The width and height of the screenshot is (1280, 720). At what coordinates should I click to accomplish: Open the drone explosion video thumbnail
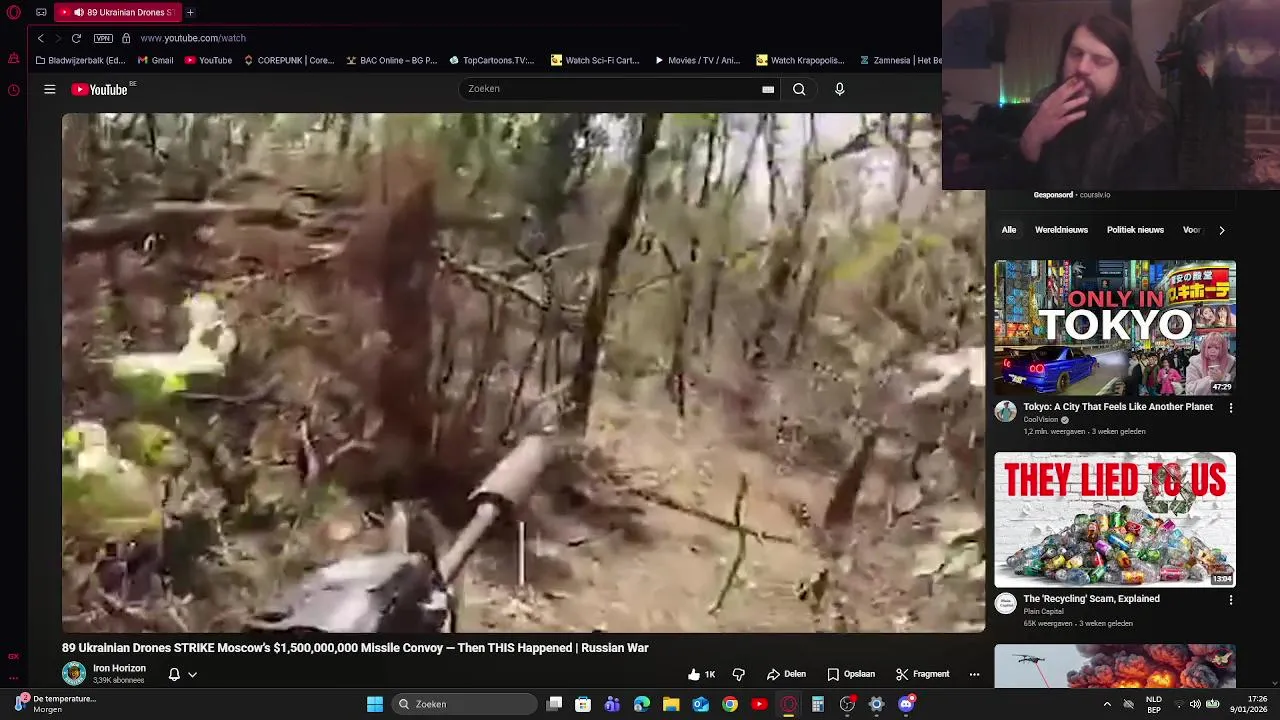click(x=1115, y=666)
